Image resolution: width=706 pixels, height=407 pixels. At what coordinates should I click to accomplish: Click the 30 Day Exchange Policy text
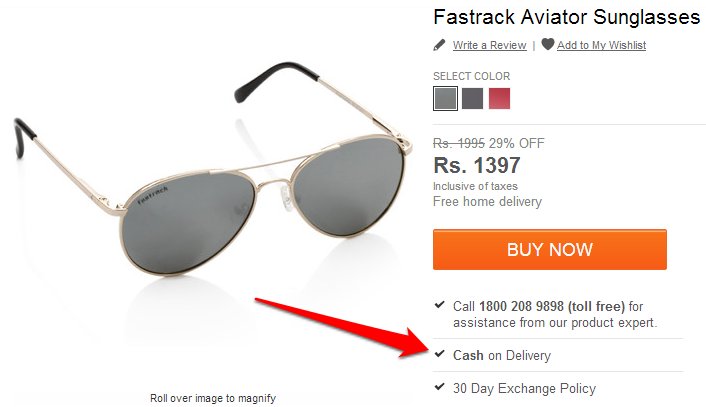[x=524, y=388]
